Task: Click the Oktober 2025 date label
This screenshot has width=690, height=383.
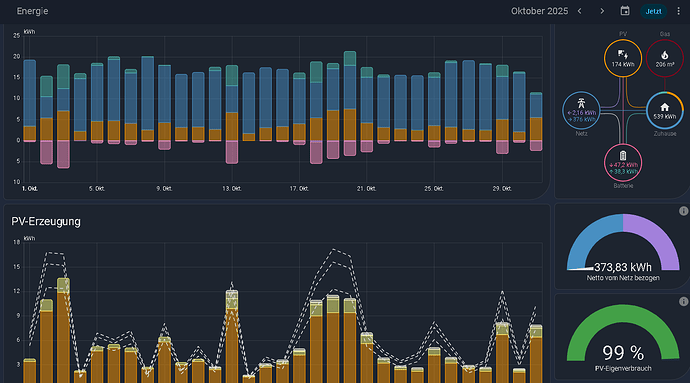Action: point(539,11)
